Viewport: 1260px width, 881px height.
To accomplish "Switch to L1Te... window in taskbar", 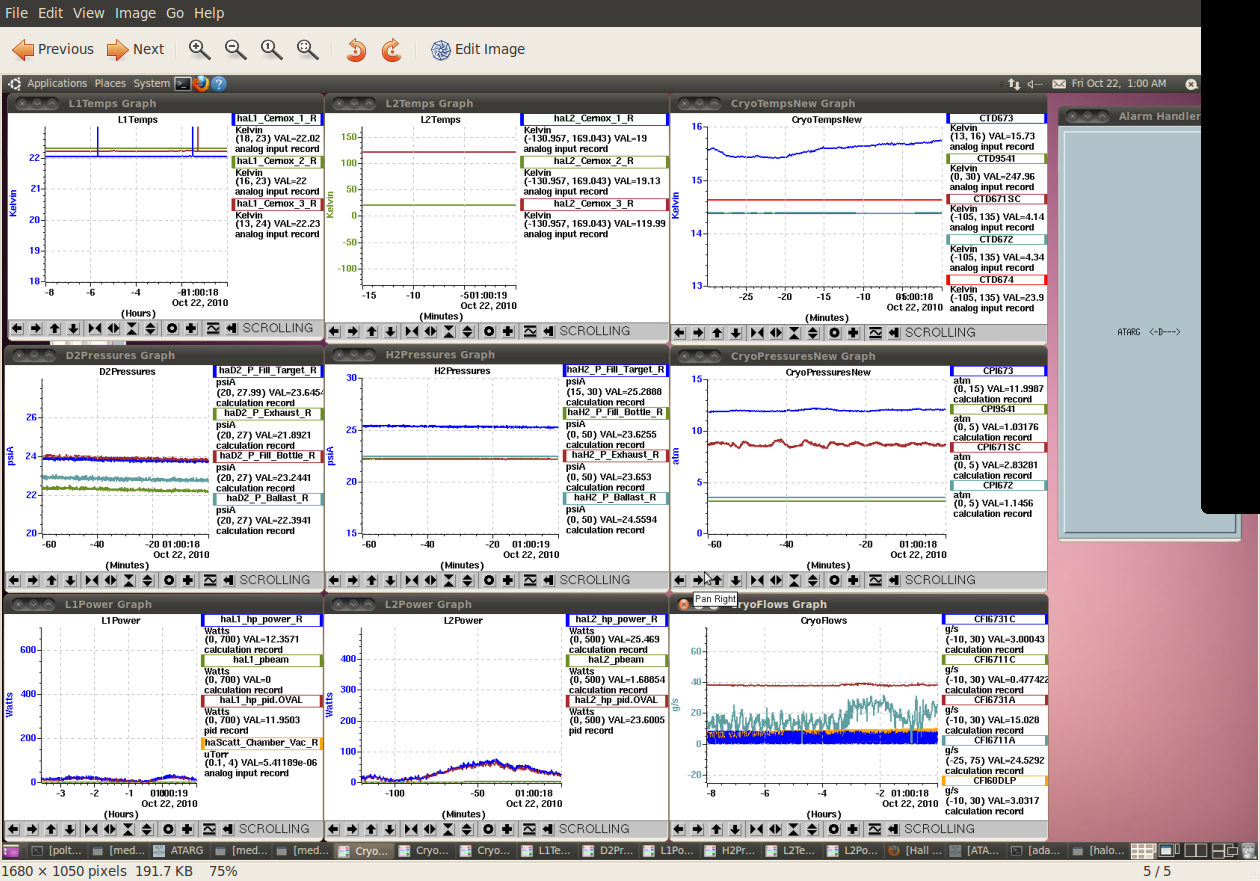I will (547, 851).
